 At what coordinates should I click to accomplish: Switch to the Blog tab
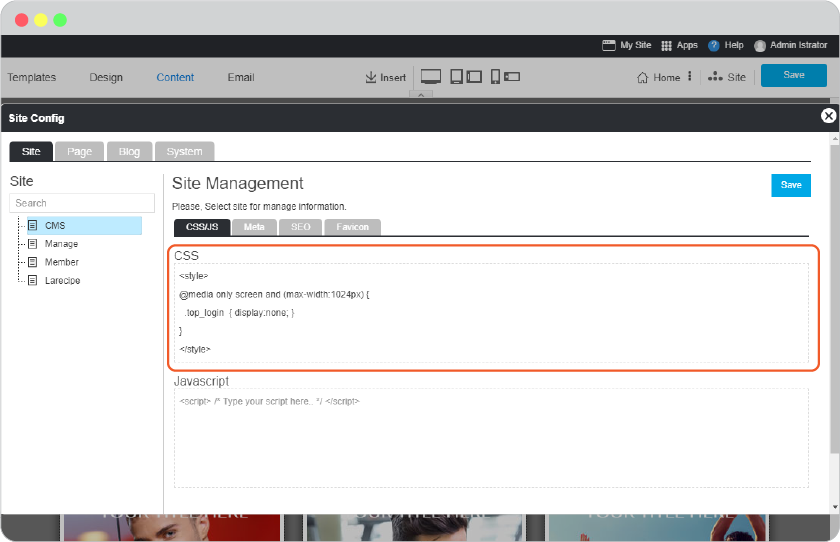coord(129,152)
